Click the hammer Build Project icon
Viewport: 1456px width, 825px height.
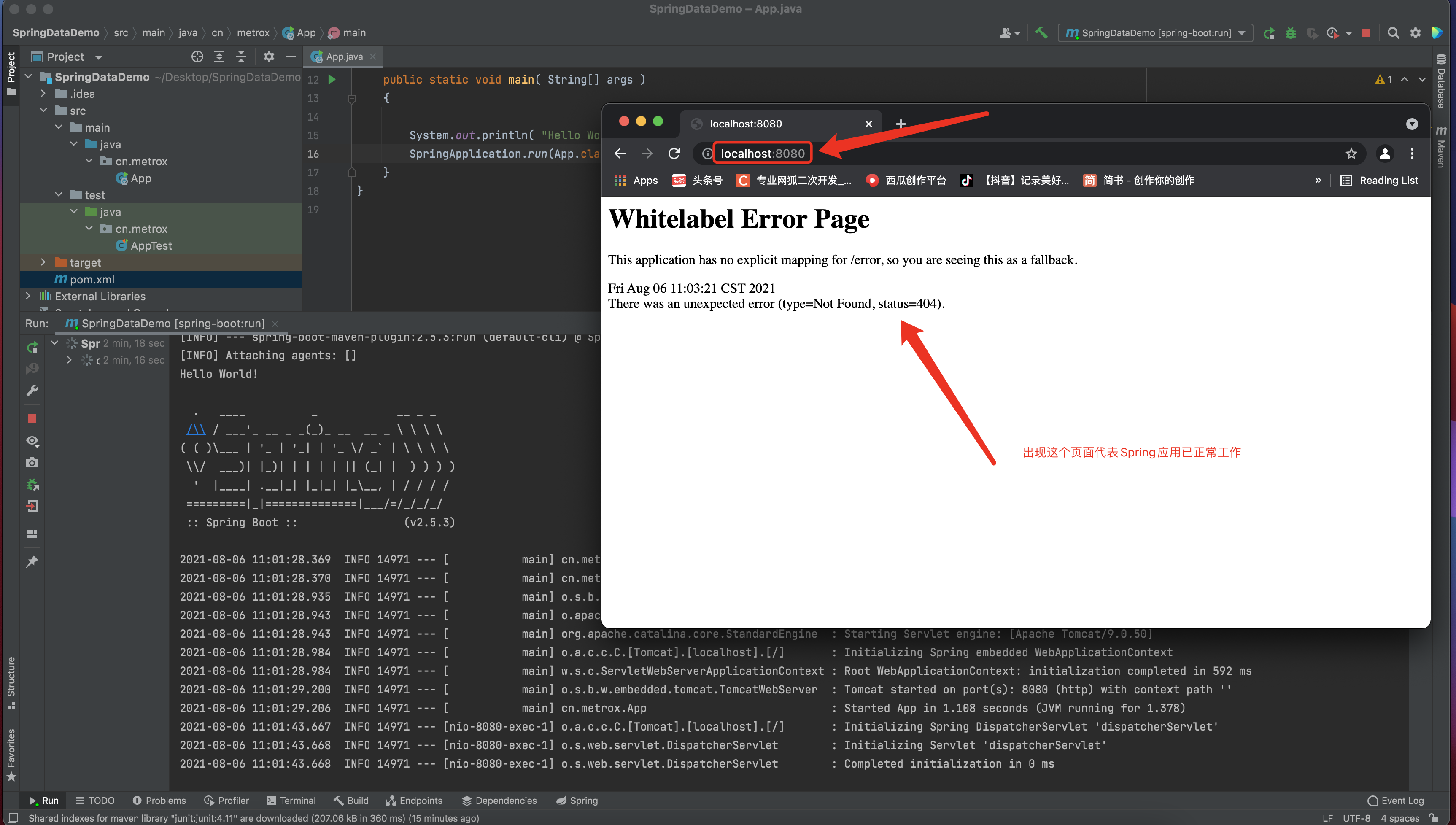[1041, 33]
